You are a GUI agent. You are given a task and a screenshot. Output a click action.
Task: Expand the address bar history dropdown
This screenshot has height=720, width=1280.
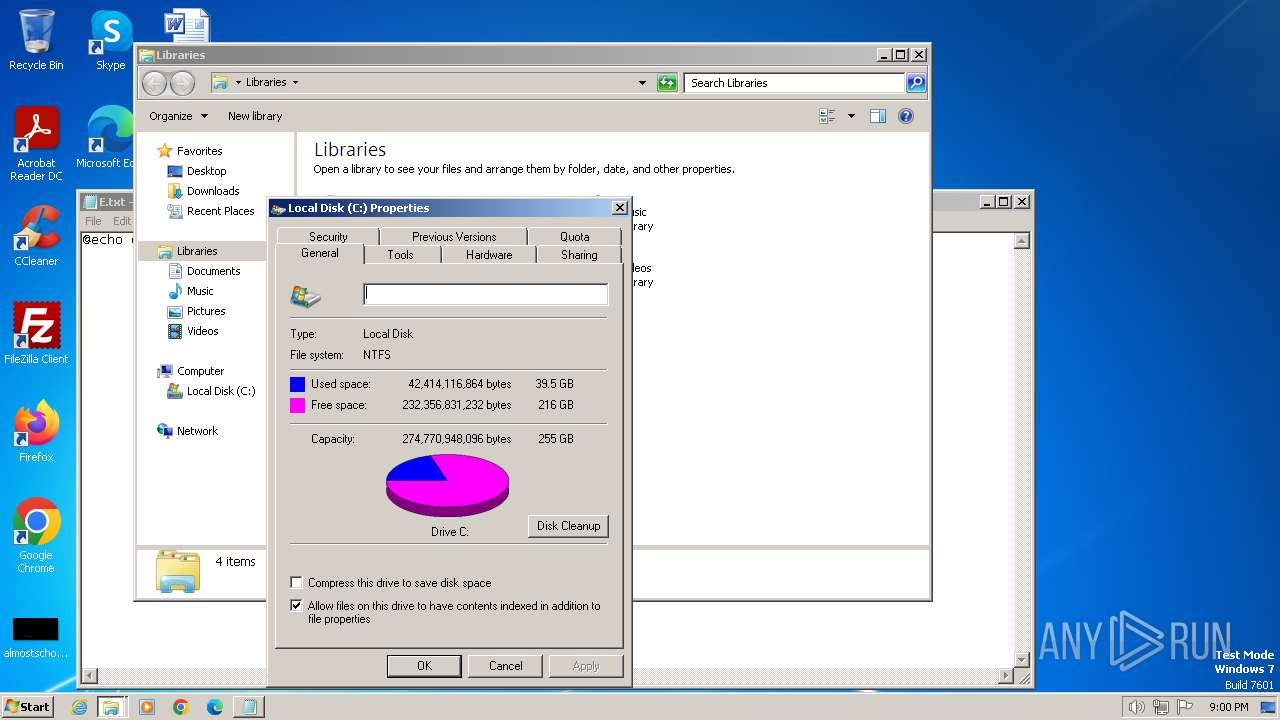[x=642, y=83]
